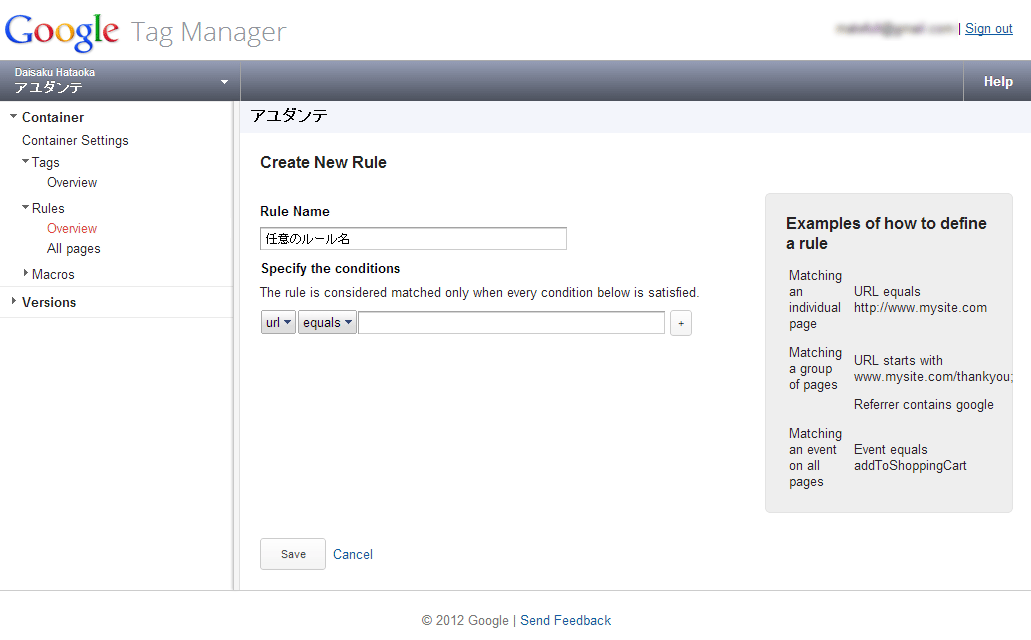Open the url condition type dropdown

point(278,323)
